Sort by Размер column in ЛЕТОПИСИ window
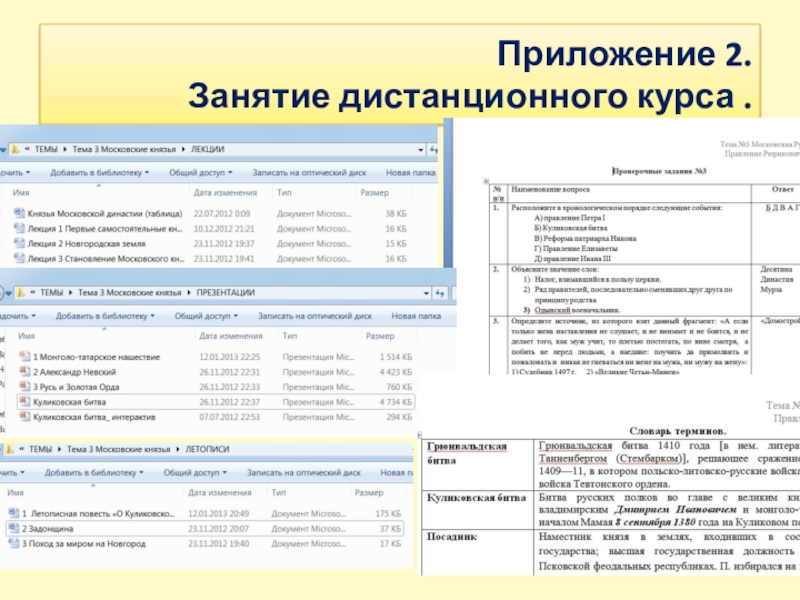 point(369,492)
